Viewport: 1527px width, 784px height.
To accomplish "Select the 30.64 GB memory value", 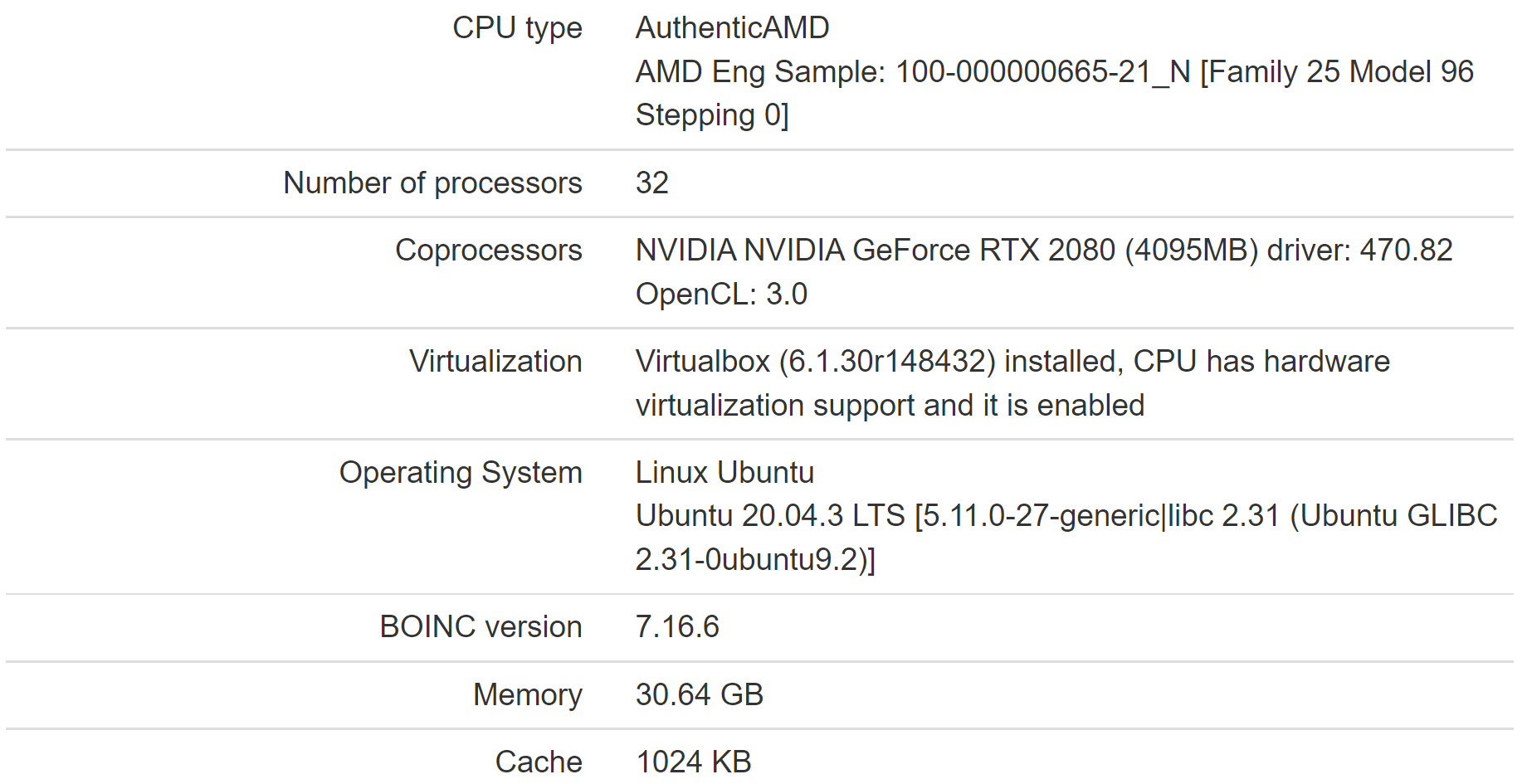I will [699, 695].
